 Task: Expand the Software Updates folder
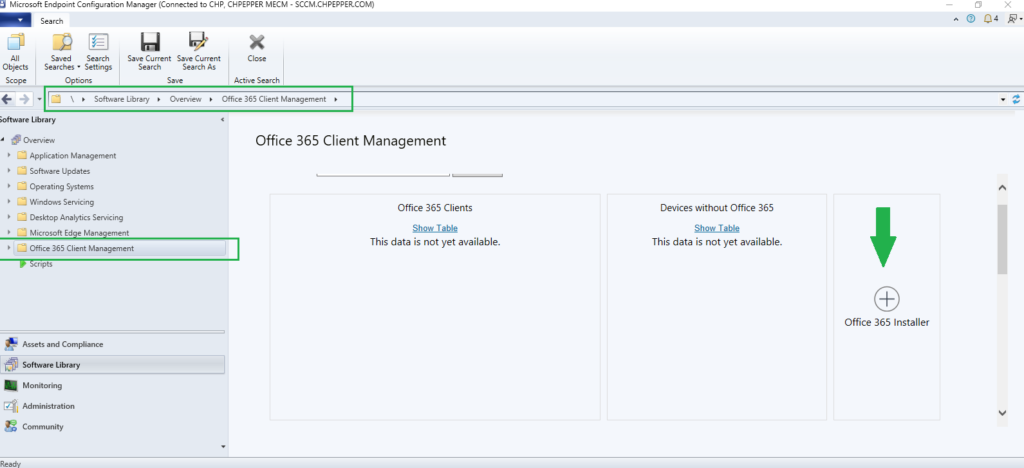(8, 171)
